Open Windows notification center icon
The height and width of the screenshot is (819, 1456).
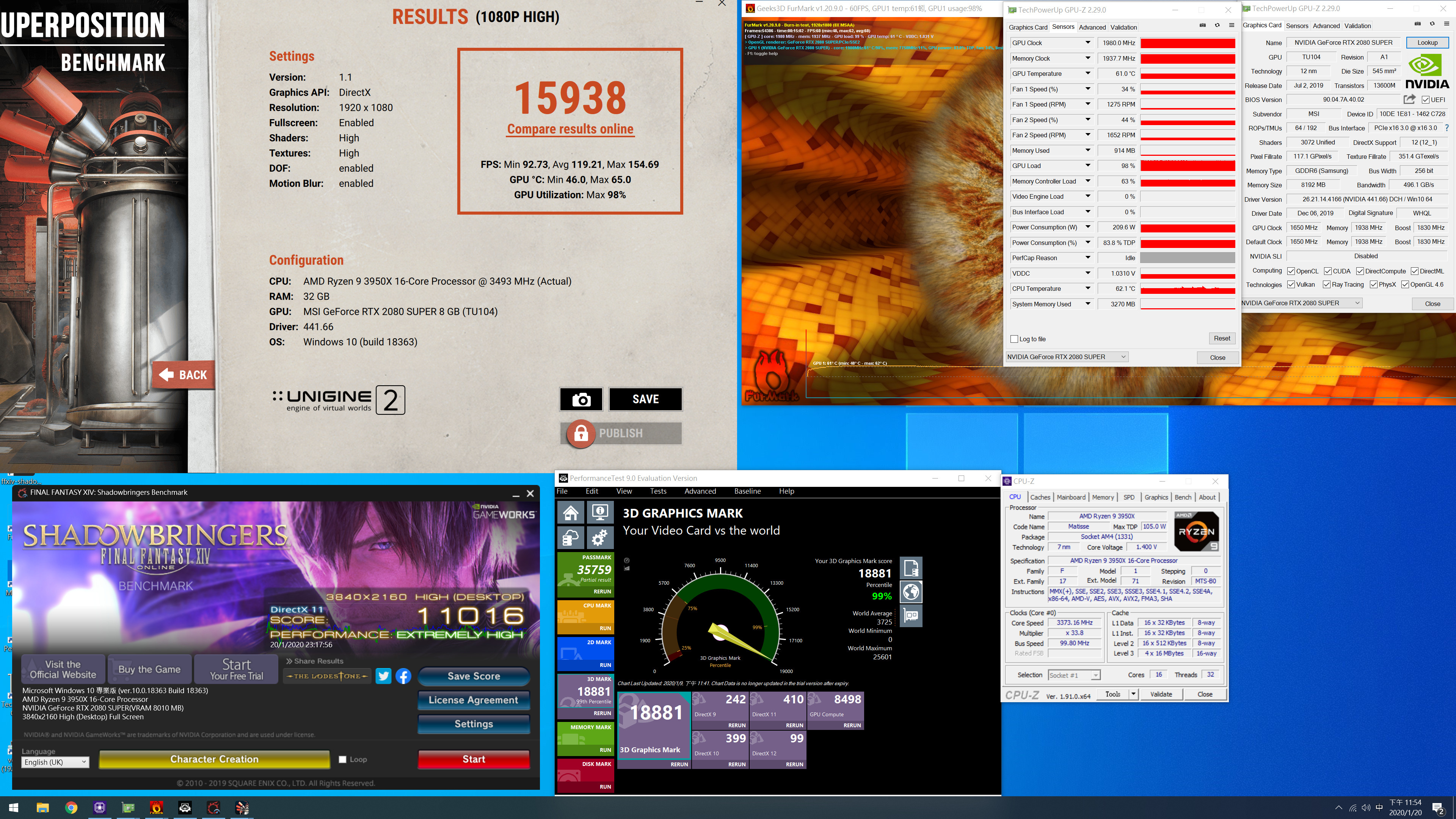[1438, 808]
